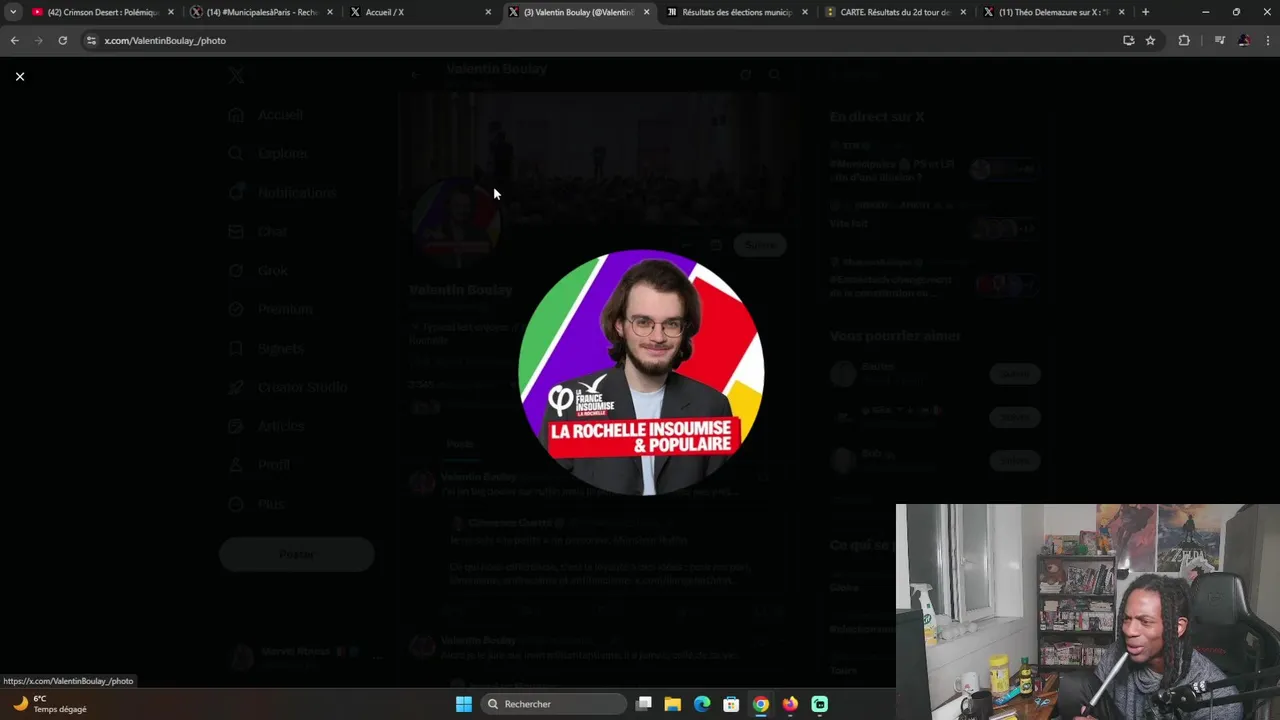Open the weather widget showing 6°C
This screenshot has width=1280, height=720.
coord(50,704)
